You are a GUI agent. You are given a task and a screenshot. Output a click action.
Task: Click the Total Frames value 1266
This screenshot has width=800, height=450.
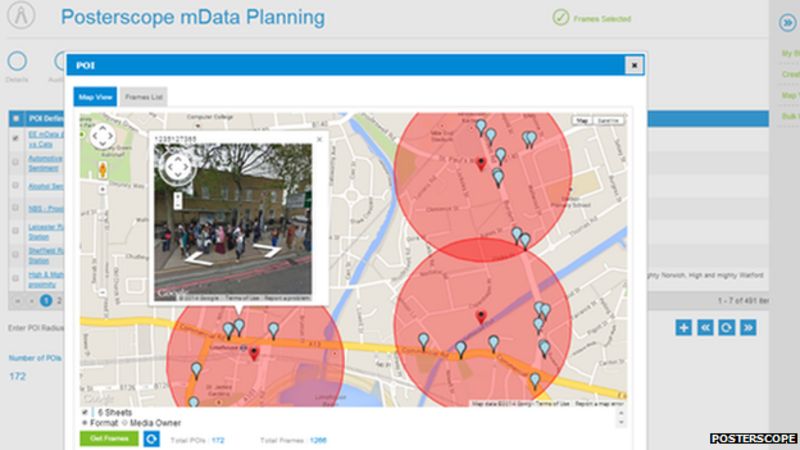tap(318, 440)
